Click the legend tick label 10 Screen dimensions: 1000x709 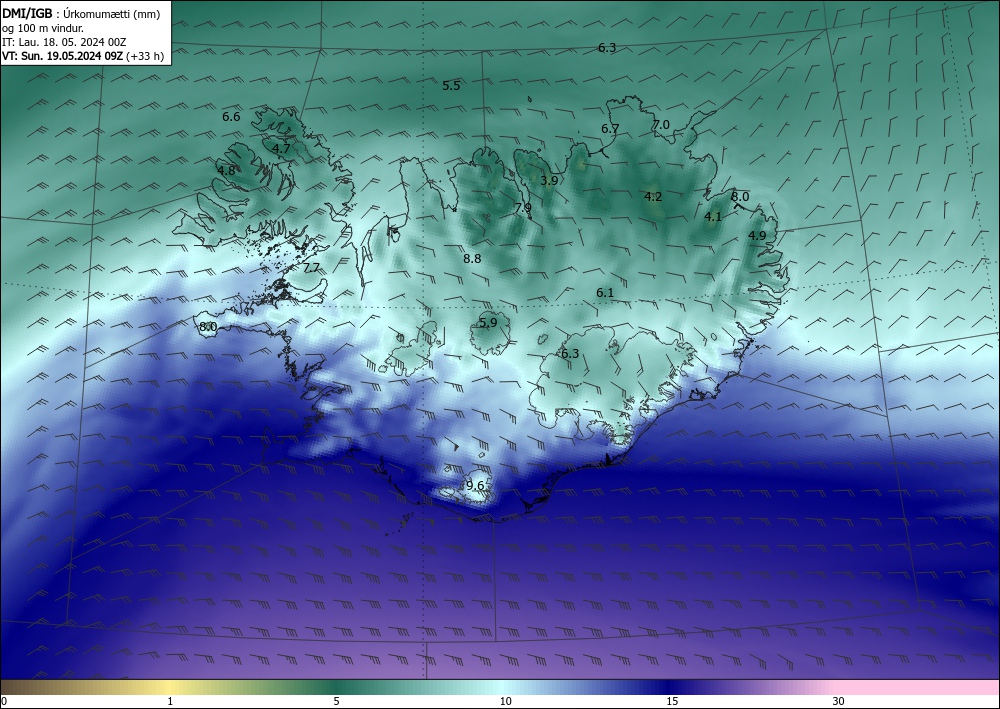506,702
